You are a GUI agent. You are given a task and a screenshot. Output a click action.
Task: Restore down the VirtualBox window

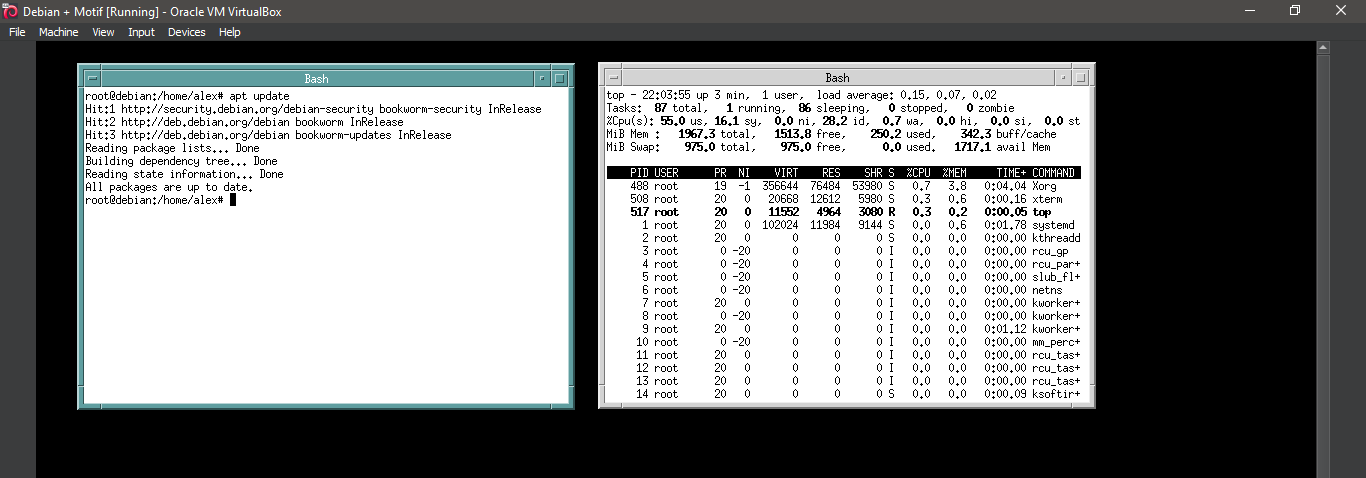tap(1295, 10)
